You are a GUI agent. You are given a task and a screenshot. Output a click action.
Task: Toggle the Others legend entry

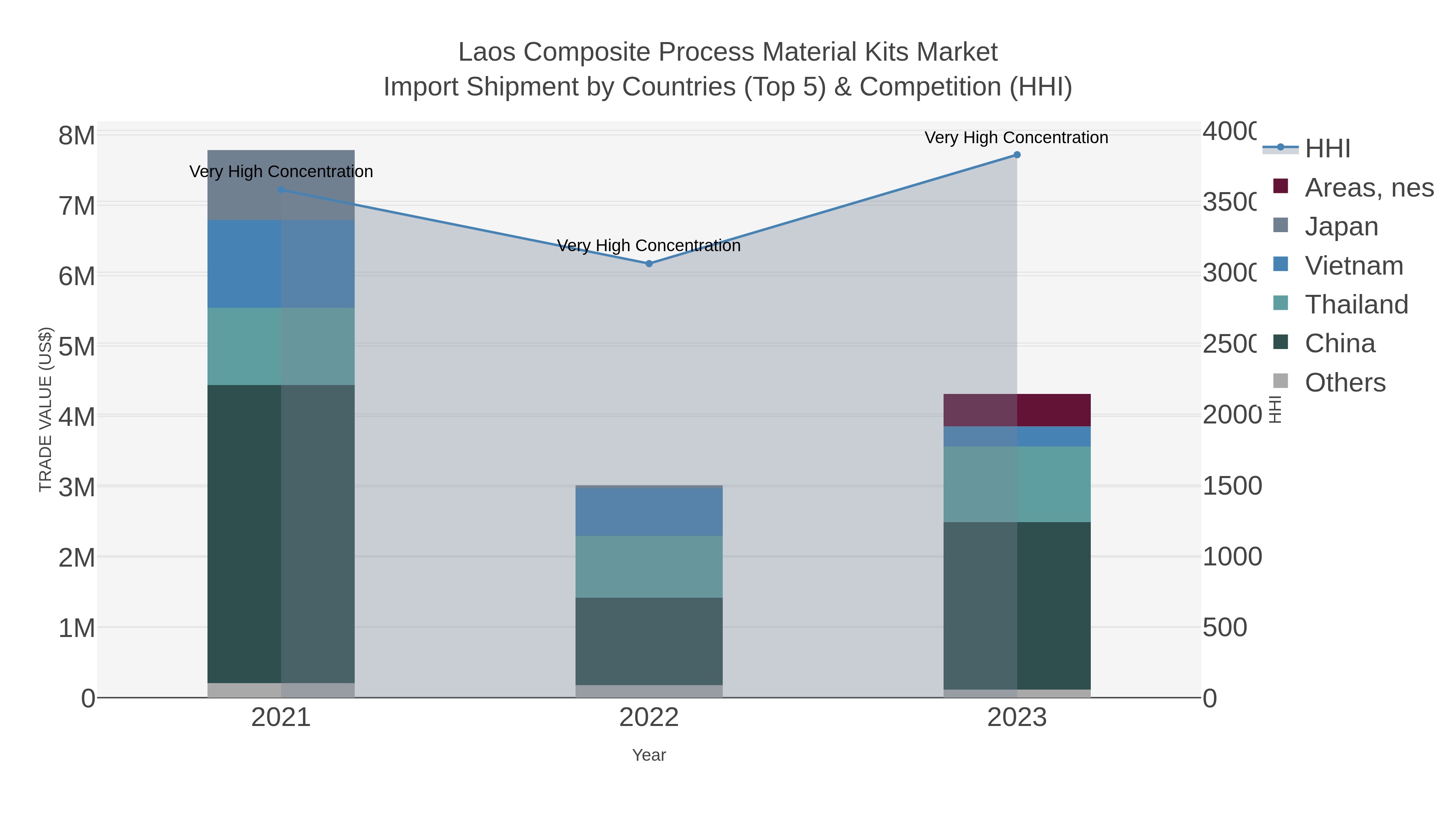[1329, 383]
